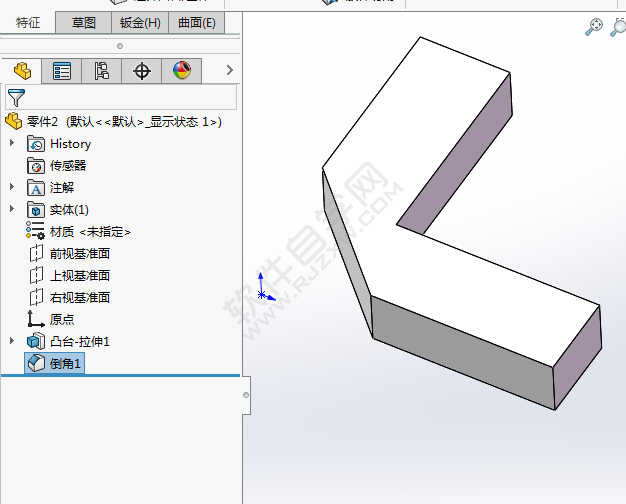
Task: Select 零件2 root item text
Action: pyautogui.click(x=124, y=121)
